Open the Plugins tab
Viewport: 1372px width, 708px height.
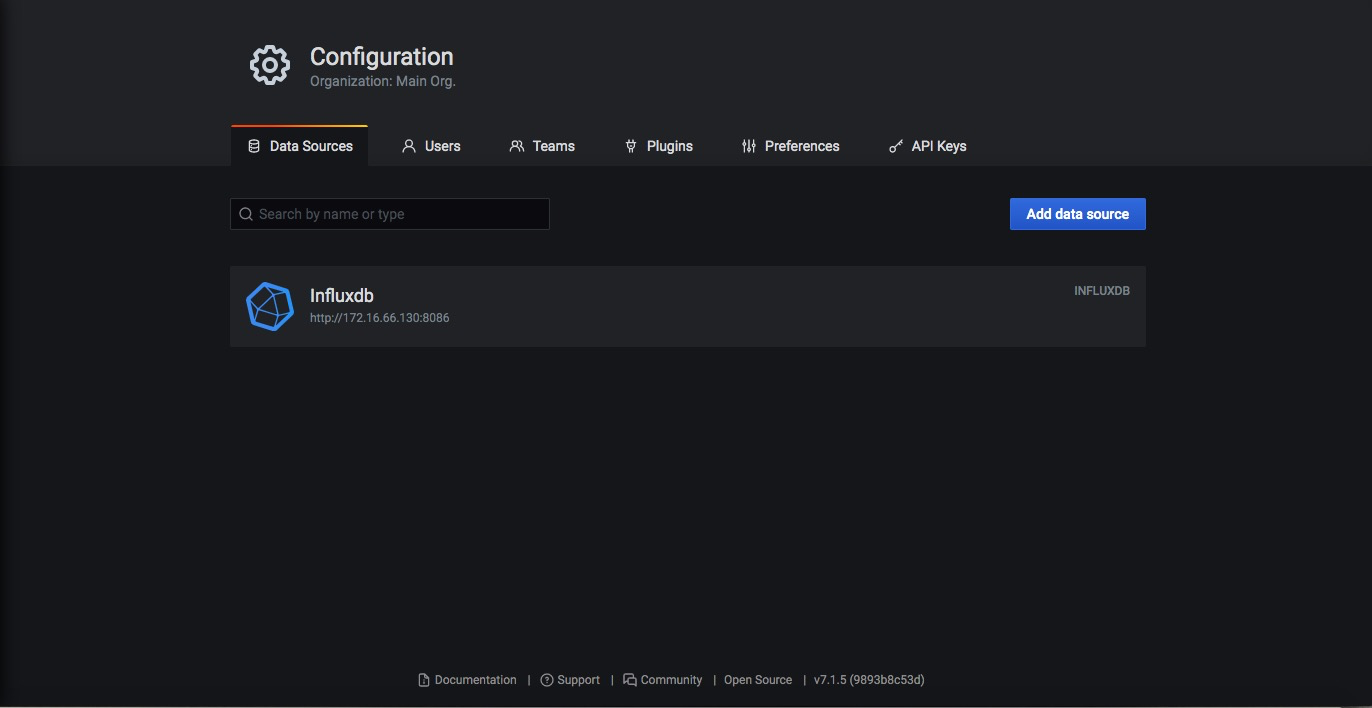[x=658, y=146]
